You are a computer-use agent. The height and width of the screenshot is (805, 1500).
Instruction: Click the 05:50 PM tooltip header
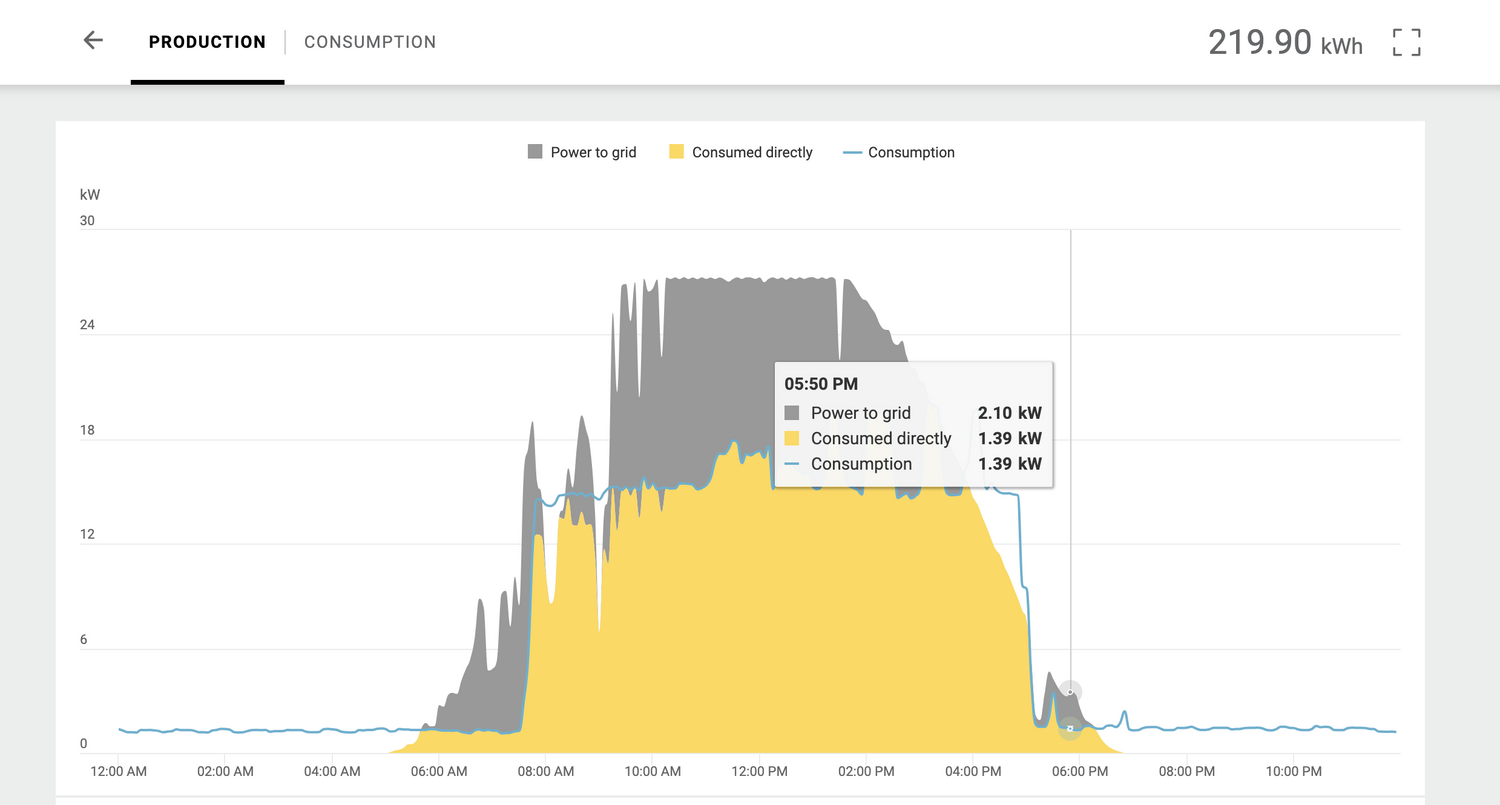(821, 384)
